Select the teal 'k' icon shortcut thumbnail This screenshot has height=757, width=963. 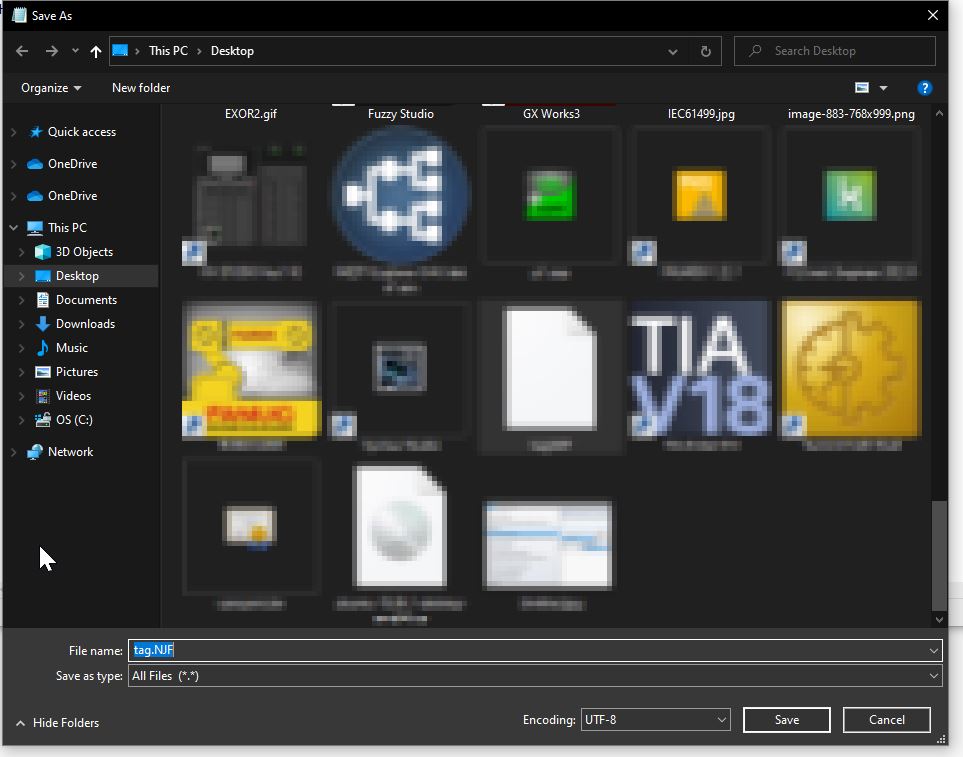point(851,195)
